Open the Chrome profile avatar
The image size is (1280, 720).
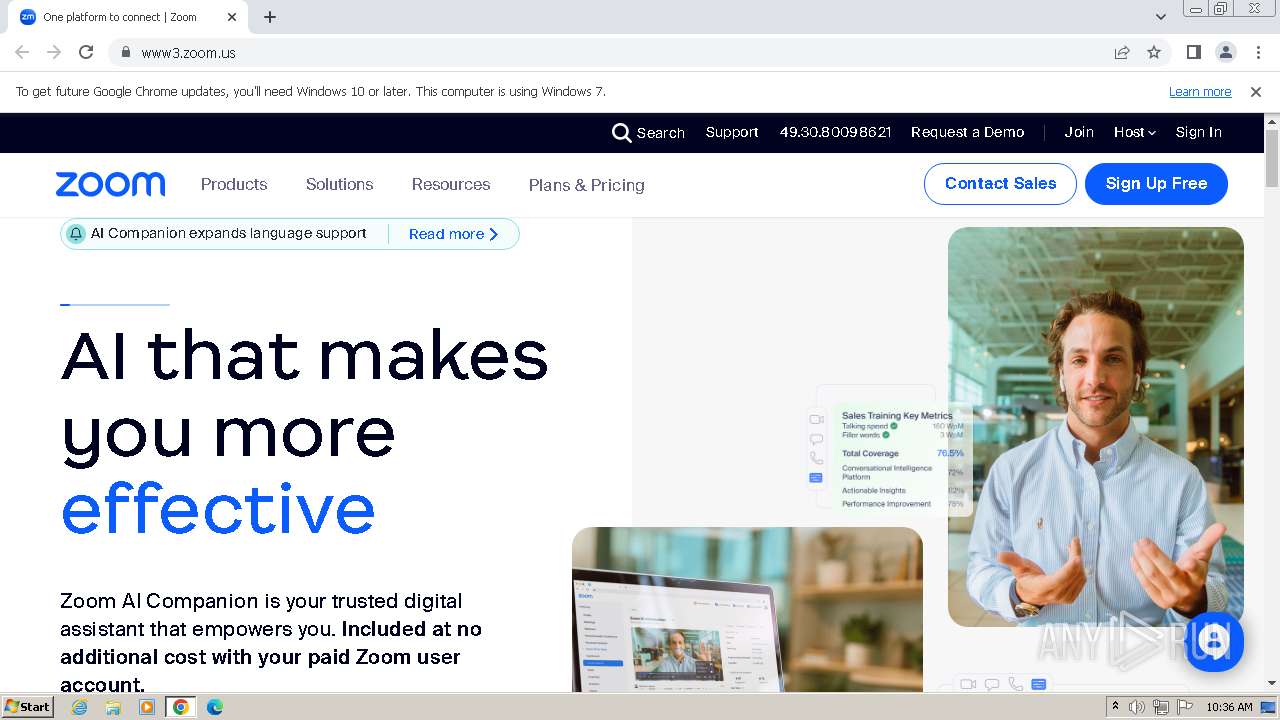pos(1226,52)
